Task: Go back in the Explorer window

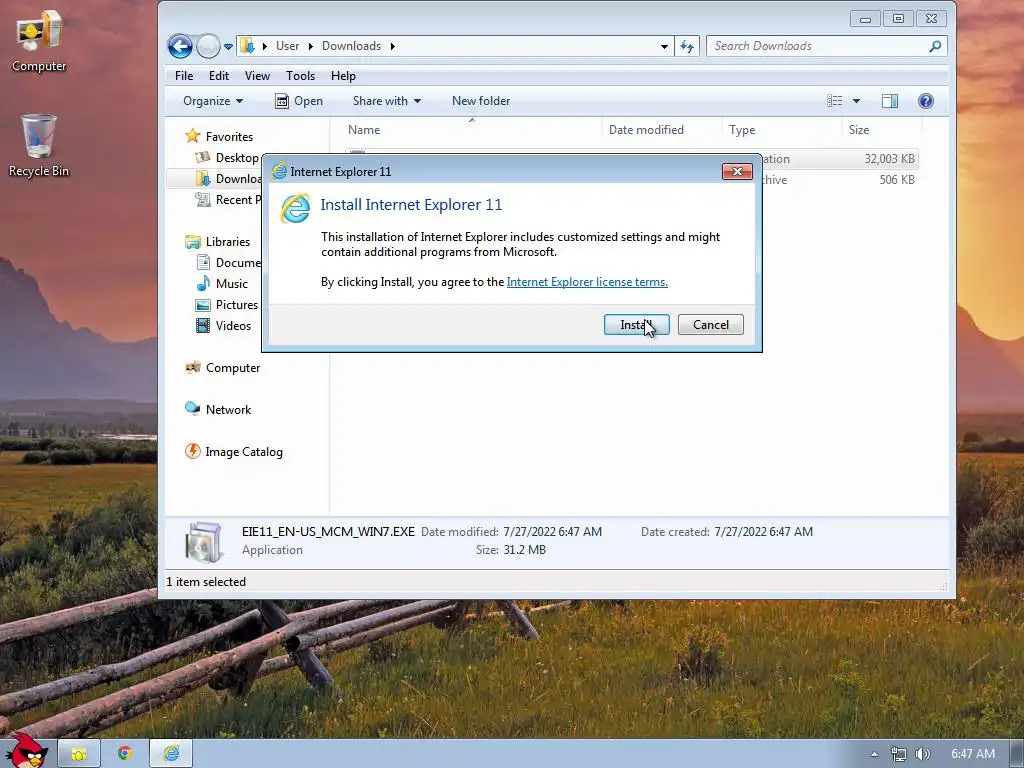Action: [180, 46]
